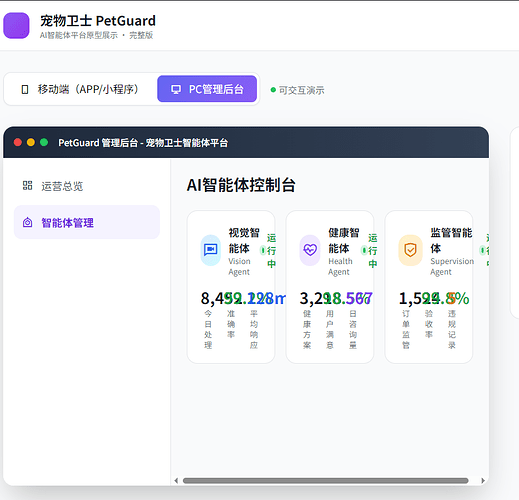Click the green maximize dot of PetGuard window
Image resolution: width=519 pixels, height=500 pixels.
click(44, 142)
